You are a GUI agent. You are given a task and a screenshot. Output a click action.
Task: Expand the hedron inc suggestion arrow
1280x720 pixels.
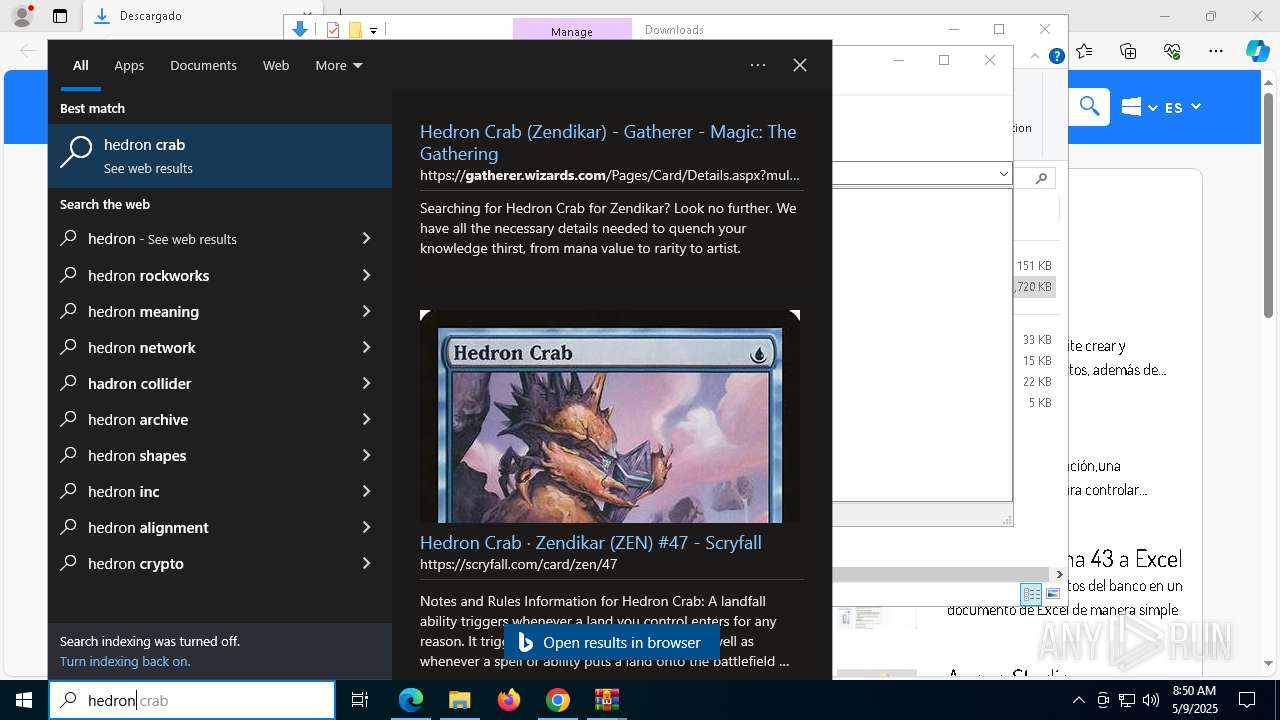coord(366,491)
